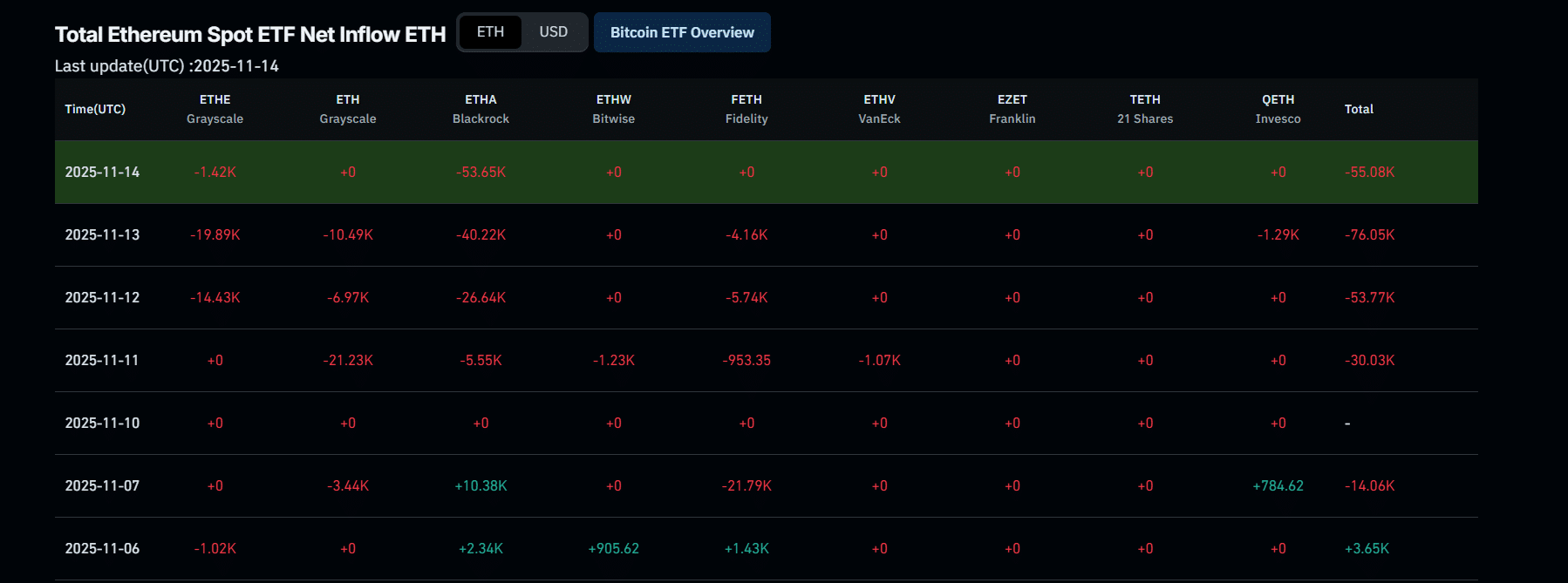The image size is (1568, 583).
Task: Click the -76.05K total outflow value
Action: (x=1369, y=235)
